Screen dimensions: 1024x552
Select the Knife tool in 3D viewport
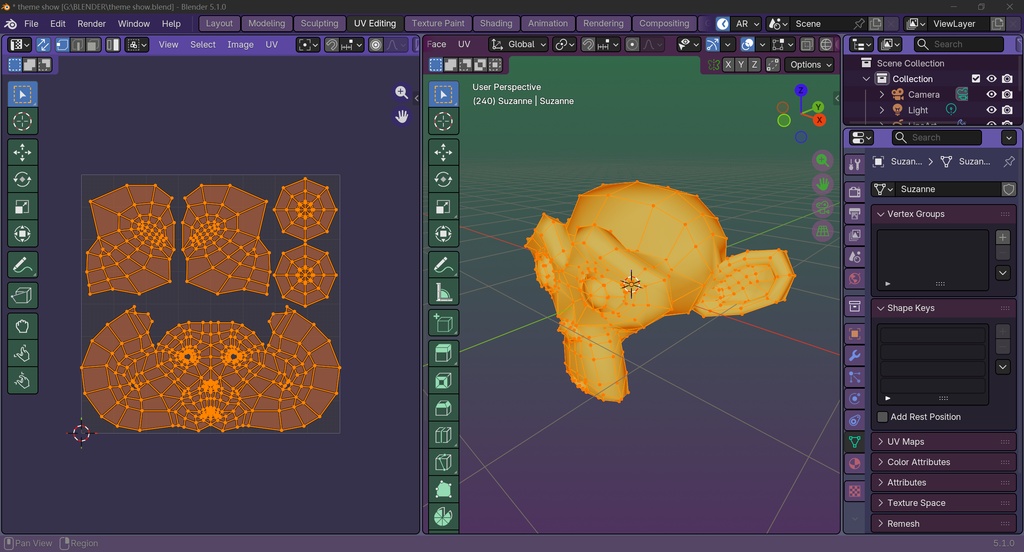(443, 463)
